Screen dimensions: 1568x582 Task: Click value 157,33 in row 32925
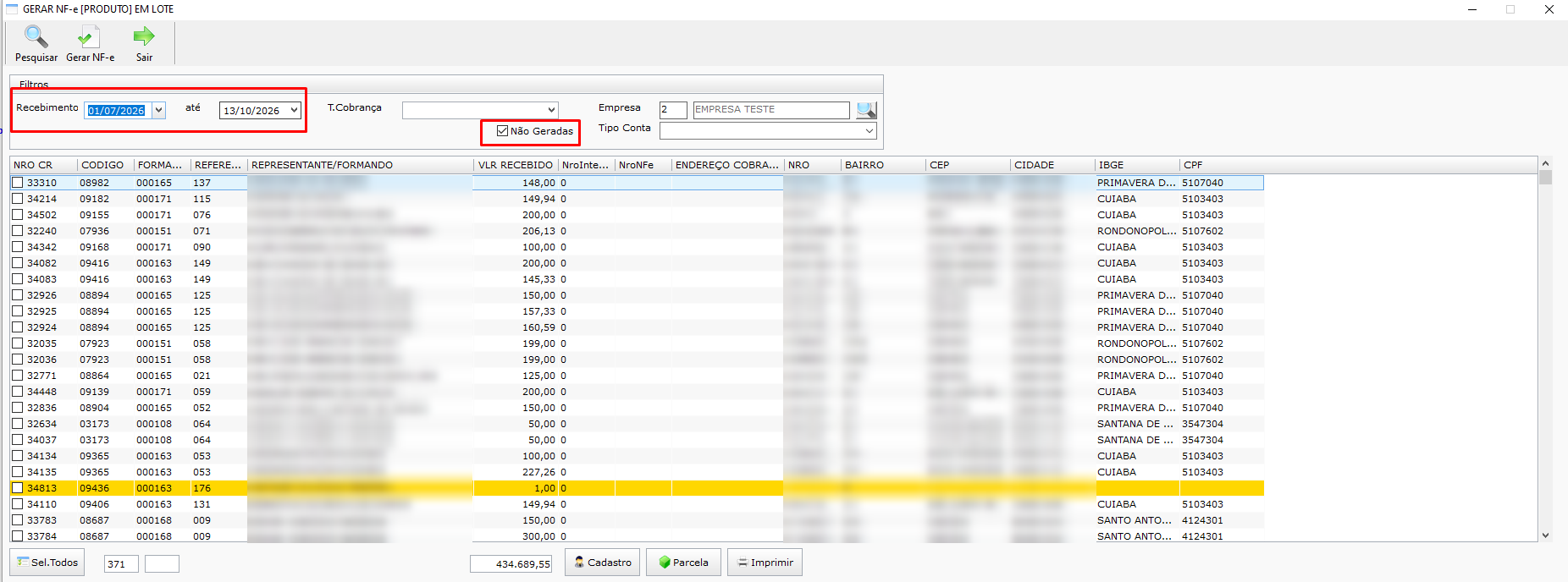point(538,311)
